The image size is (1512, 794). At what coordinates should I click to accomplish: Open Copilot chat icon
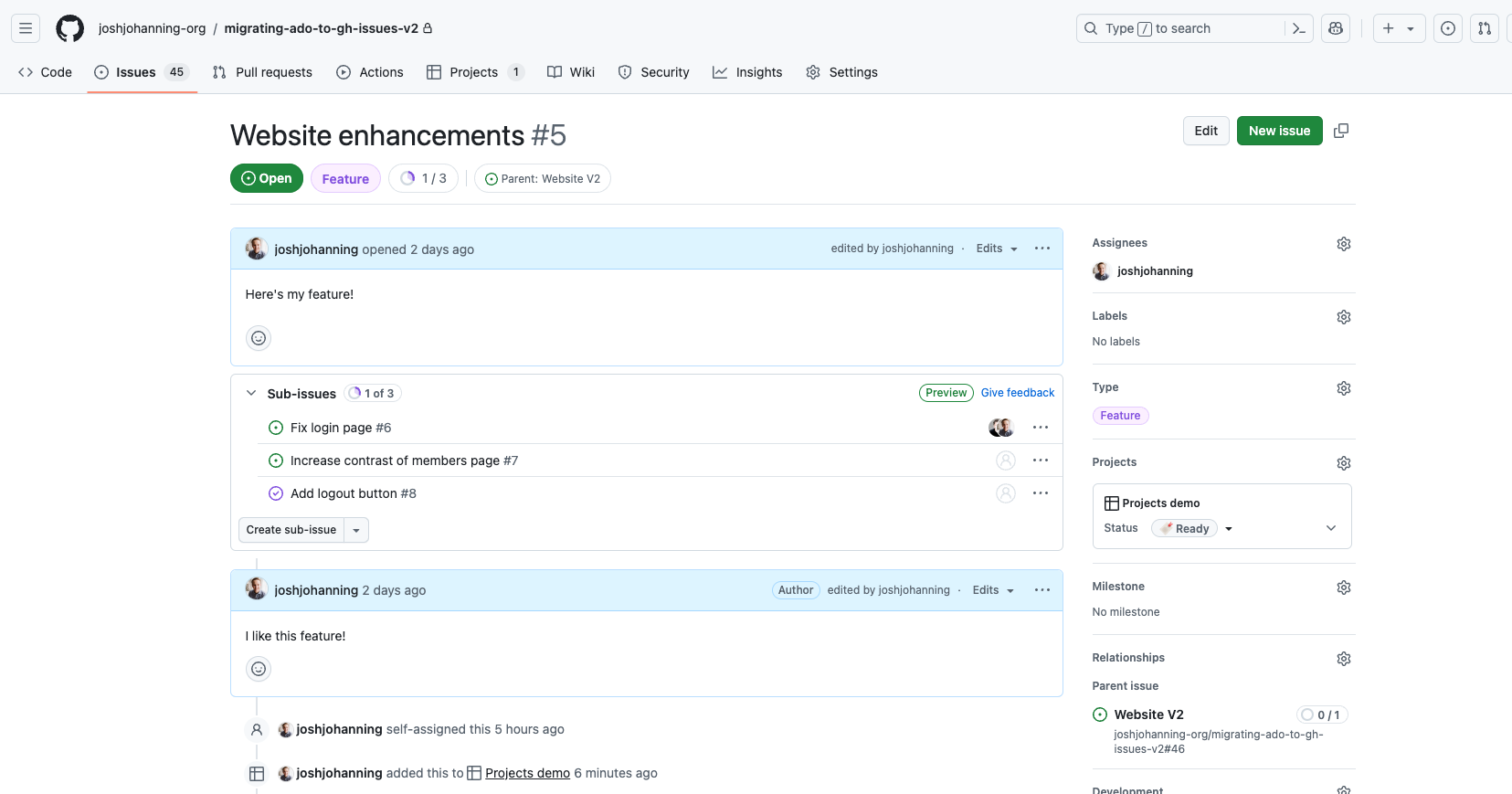coord(1336,28)
